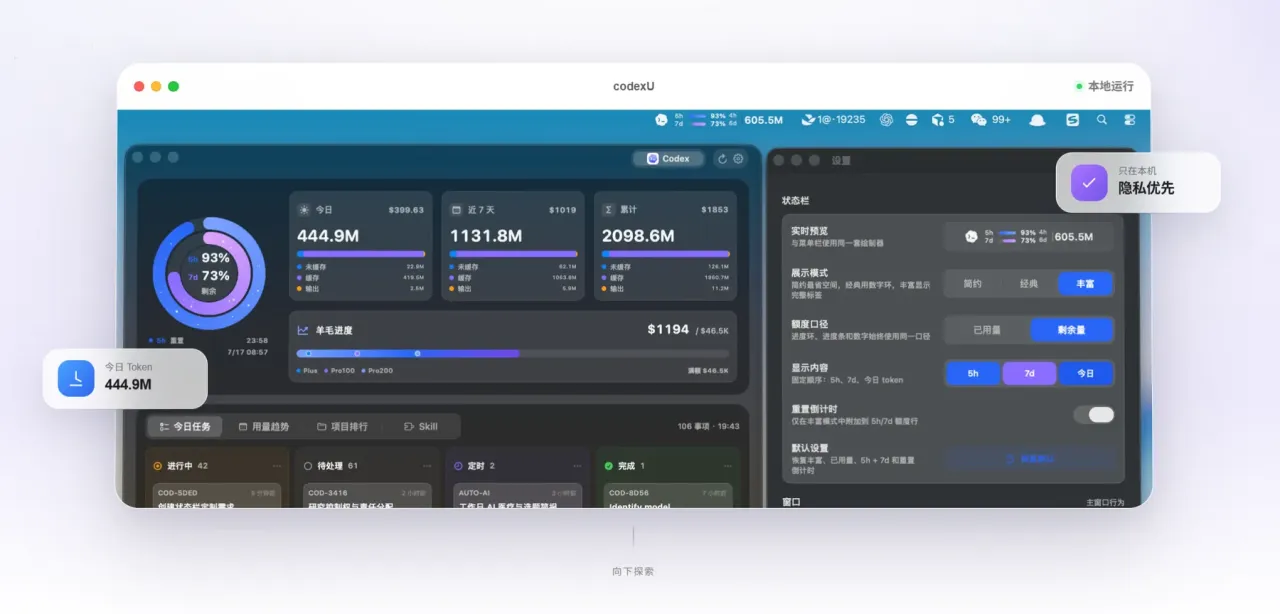Screen dimensions: 1280x614
Task: Click the chart icon beside 羊毛进度
Action: tap(303, 330)
